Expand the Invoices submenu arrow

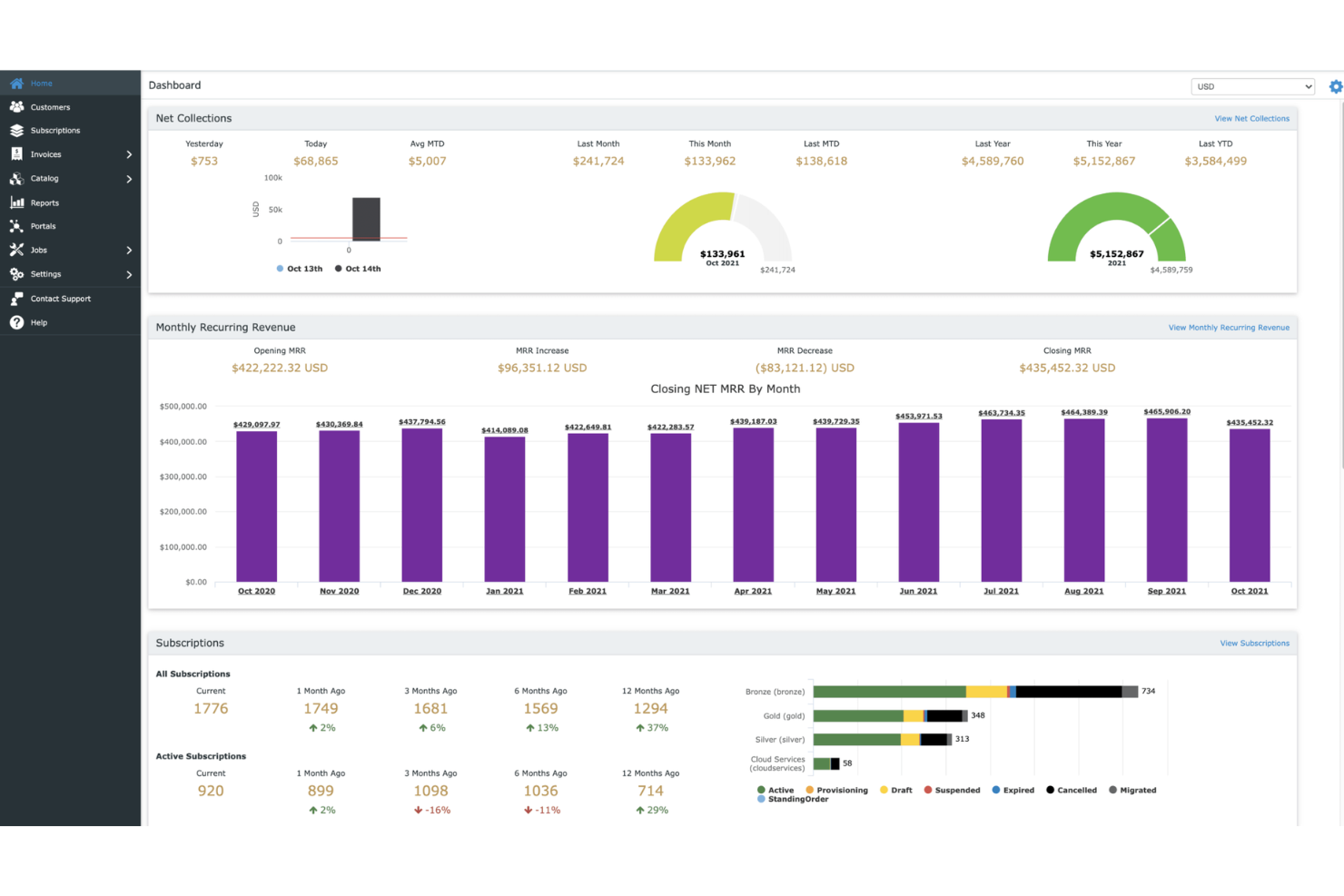coord(129,154)
